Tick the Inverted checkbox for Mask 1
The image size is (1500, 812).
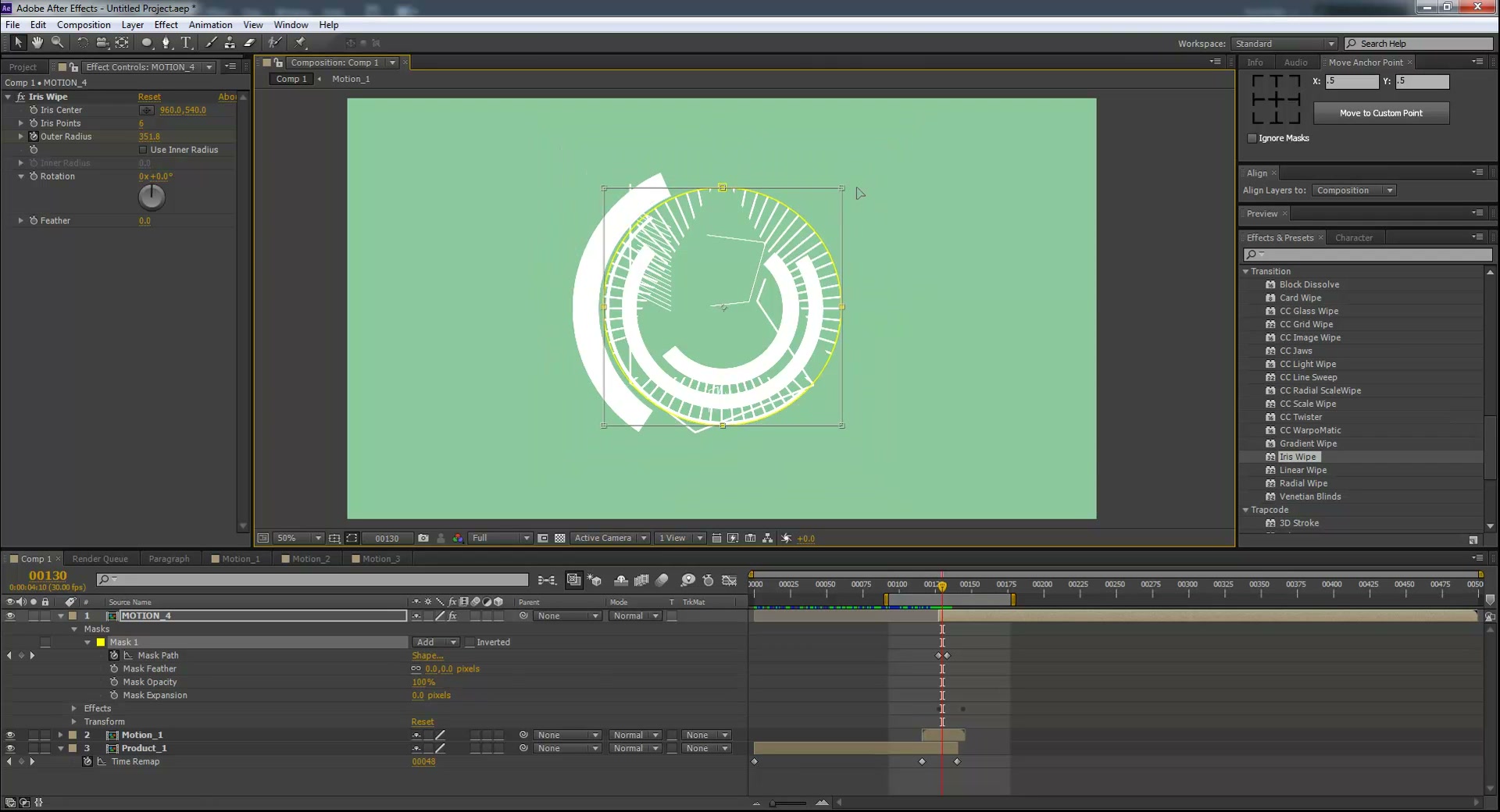click(x=470, y=643)
